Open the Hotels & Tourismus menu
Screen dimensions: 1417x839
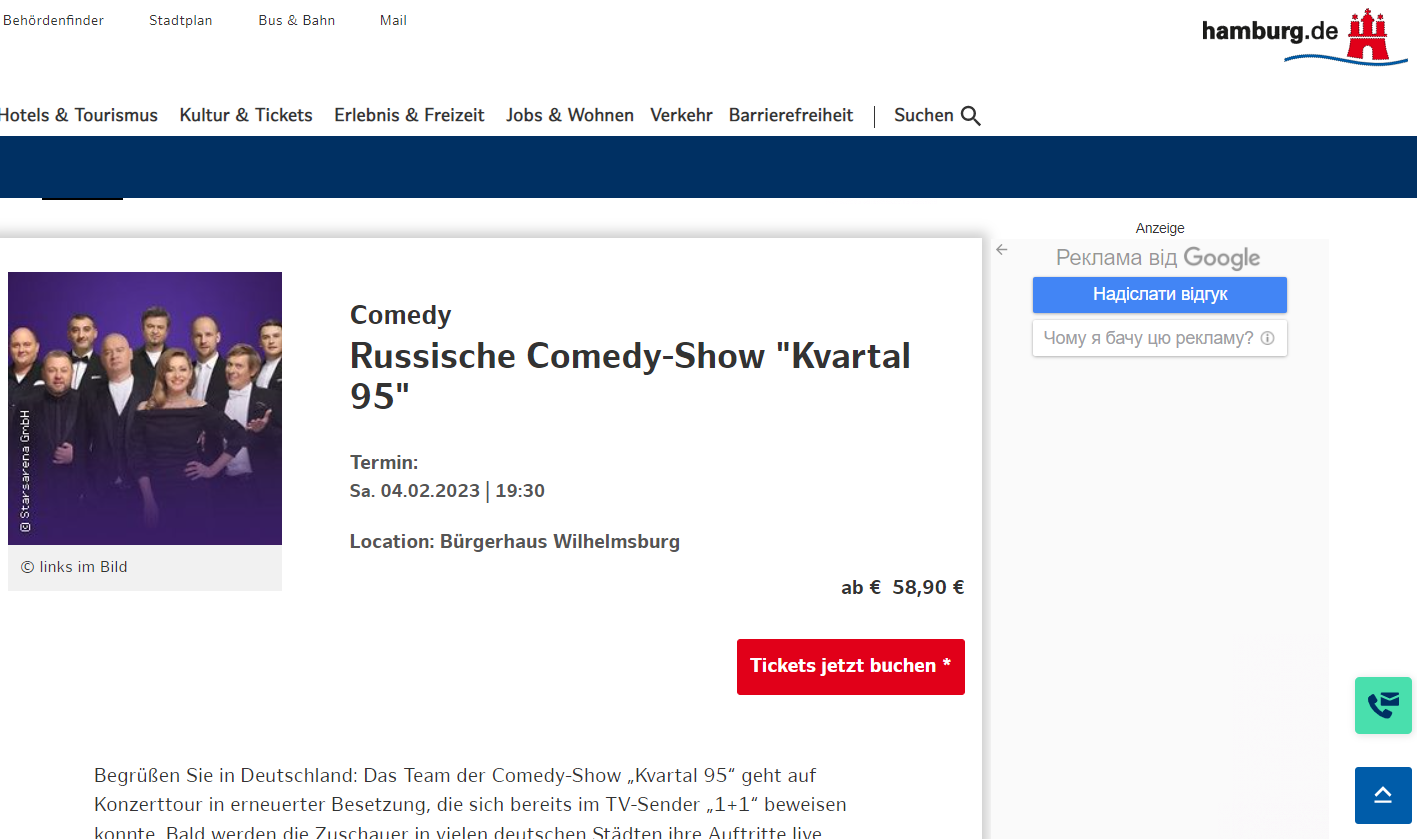[78, 115]
